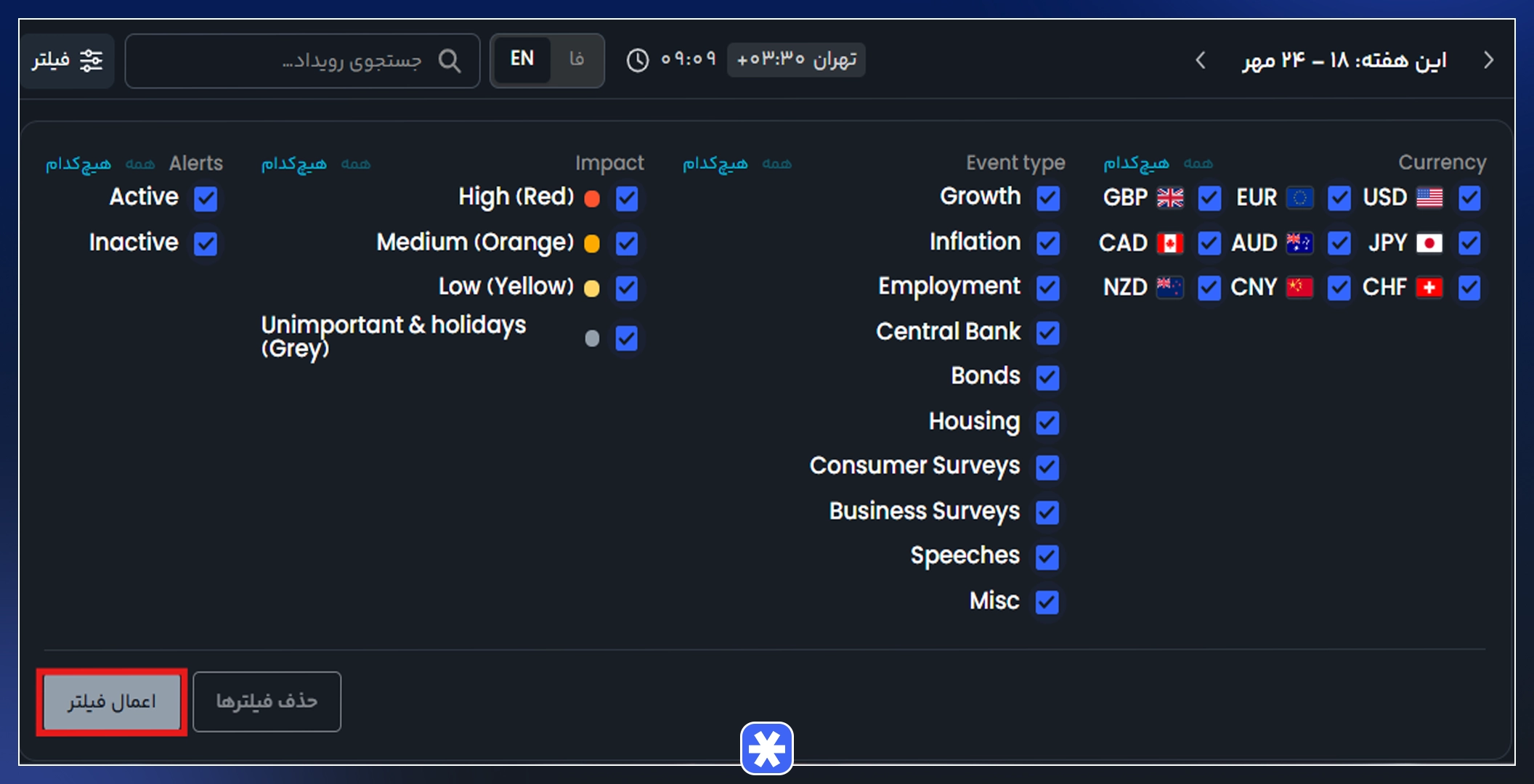Click the USA flag icon
The width and height of the screenshot is (1534, 784).
coord(1429,197)
